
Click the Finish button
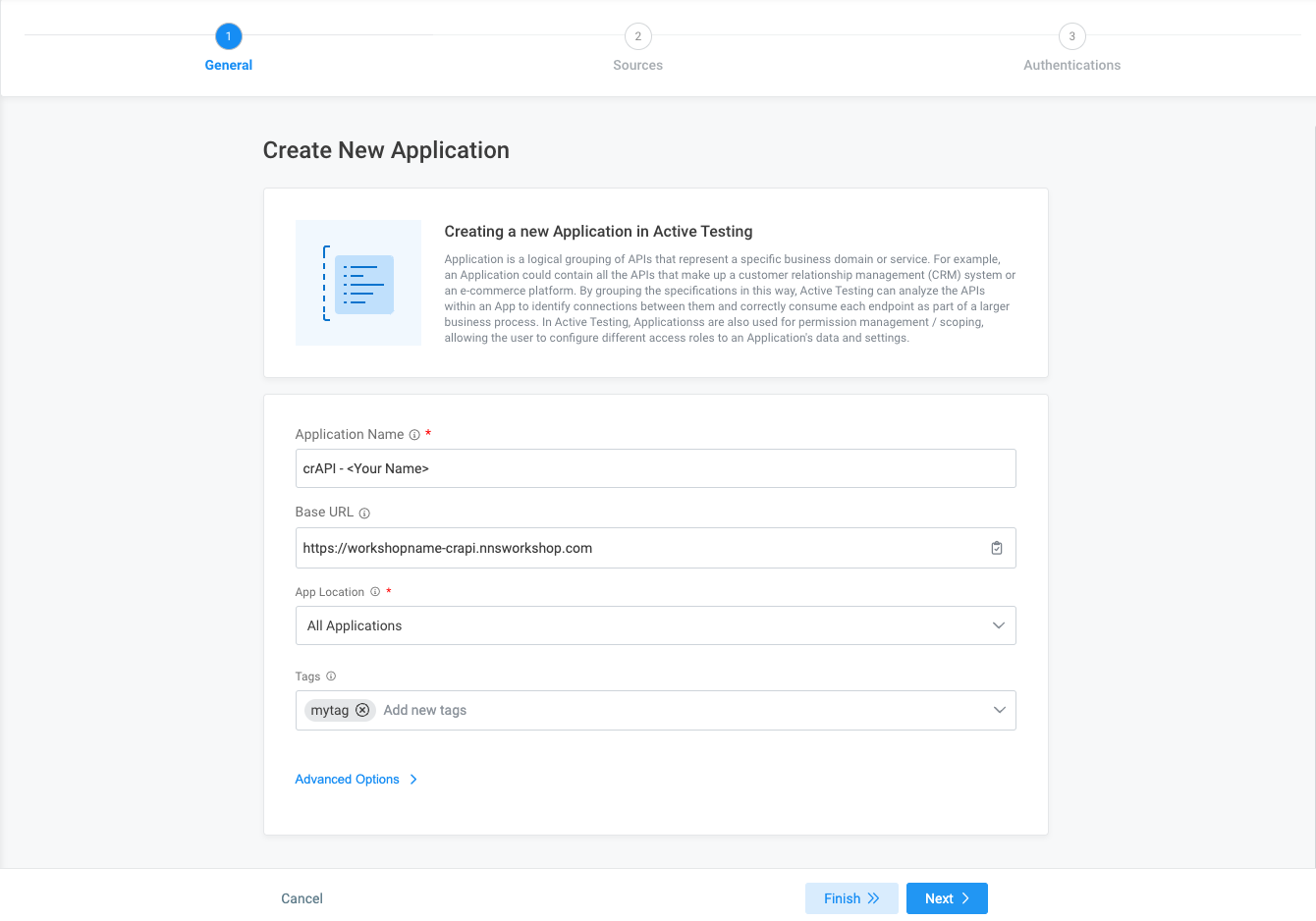click(x=851, y=898)
